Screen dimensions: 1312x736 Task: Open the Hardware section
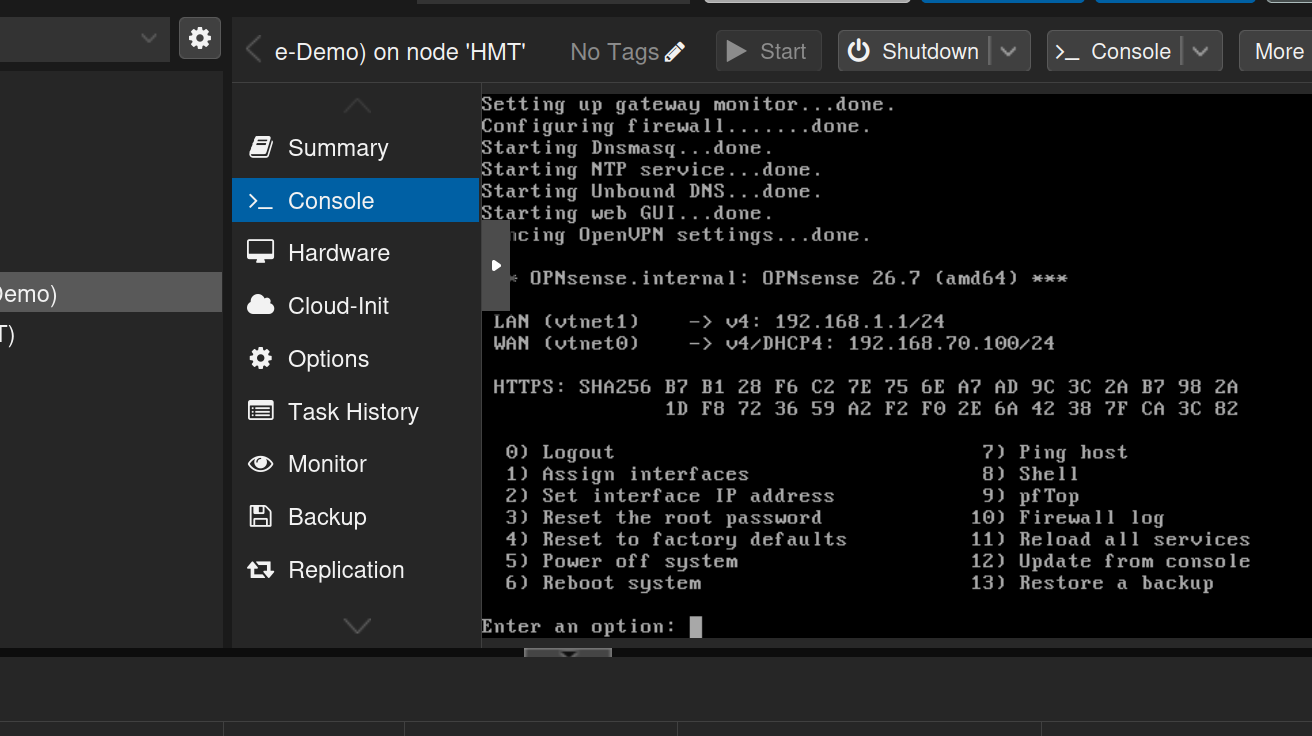(356, 253)
